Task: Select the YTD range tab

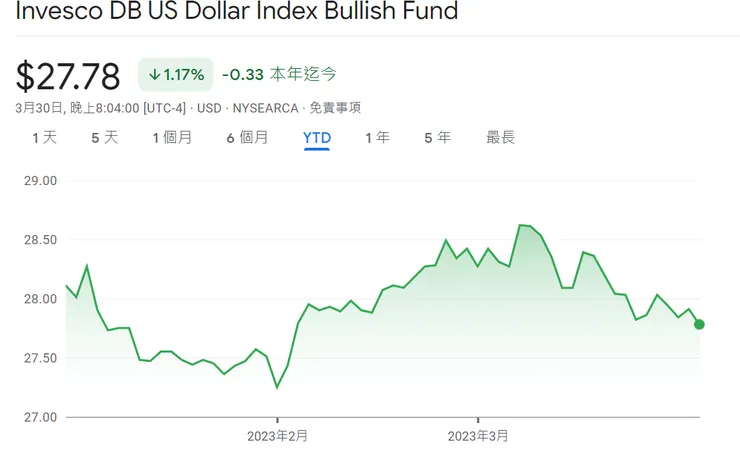Action: 317,138
